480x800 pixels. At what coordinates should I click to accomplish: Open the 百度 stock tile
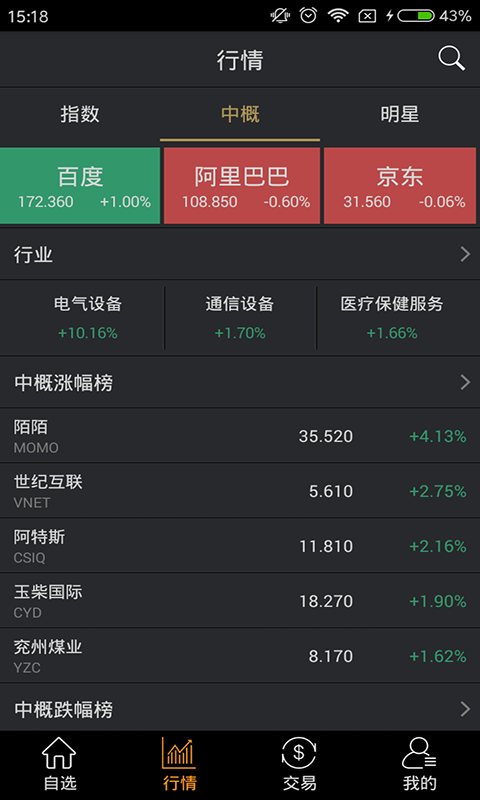[x=80, y=186]
